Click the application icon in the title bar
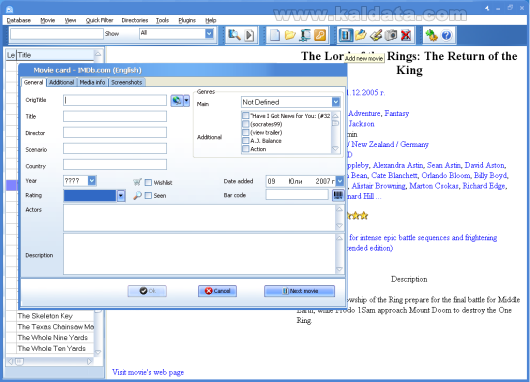This screenshot has width=530, height=382. pos(9,9)
